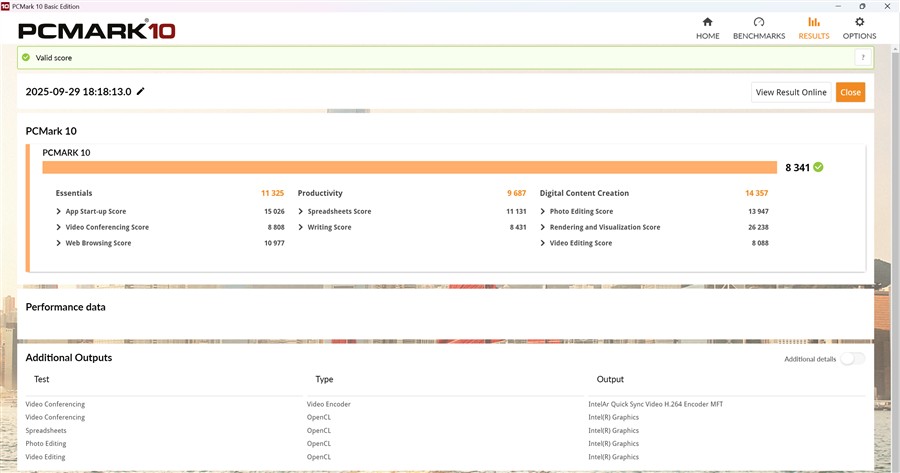Screen dimensions: 900x473
Task: Open Options gear icon
Action: [x=859, y=22]
